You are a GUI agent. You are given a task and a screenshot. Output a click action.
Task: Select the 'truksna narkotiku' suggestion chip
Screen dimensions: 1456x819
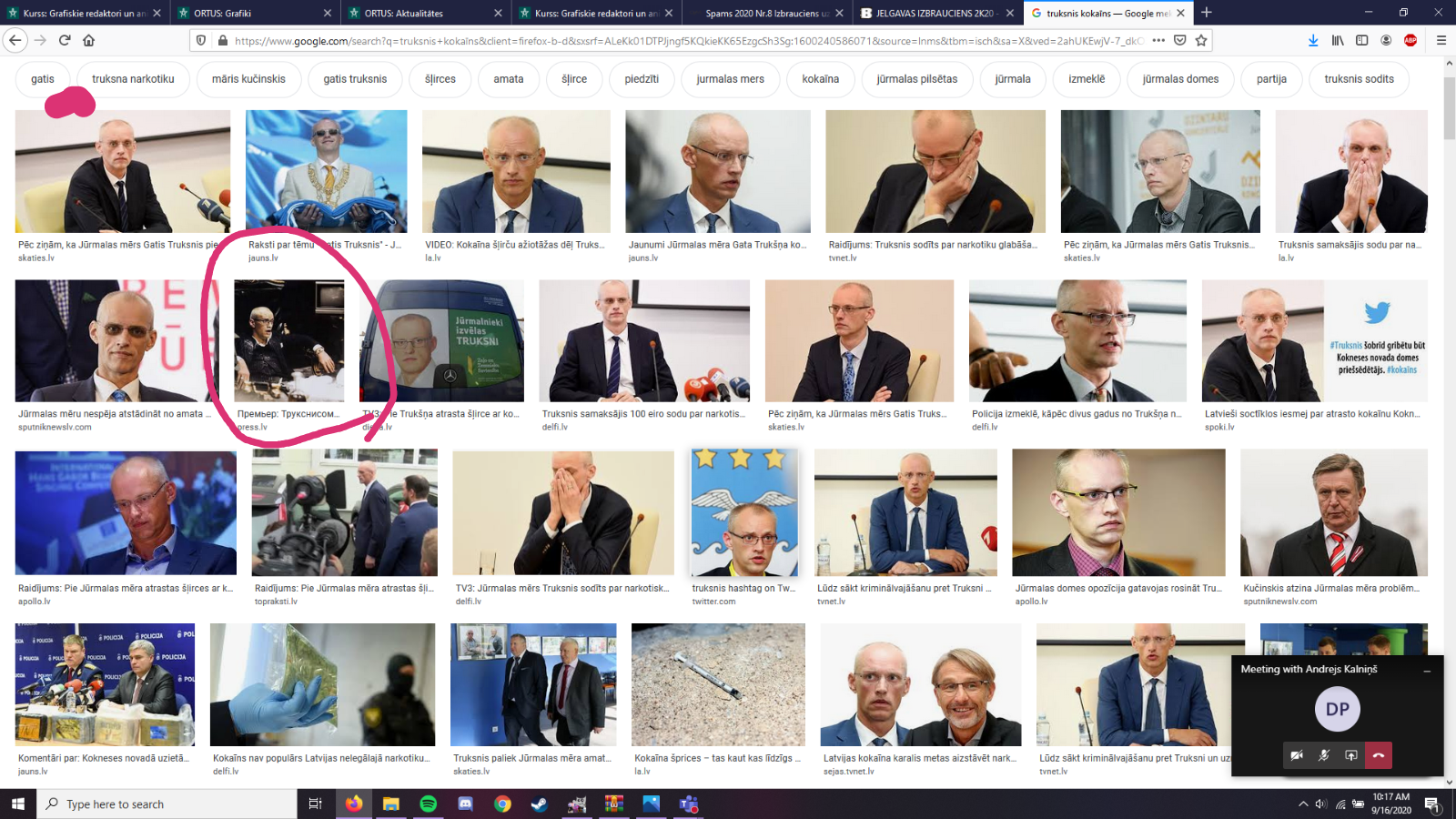point(133,79)
